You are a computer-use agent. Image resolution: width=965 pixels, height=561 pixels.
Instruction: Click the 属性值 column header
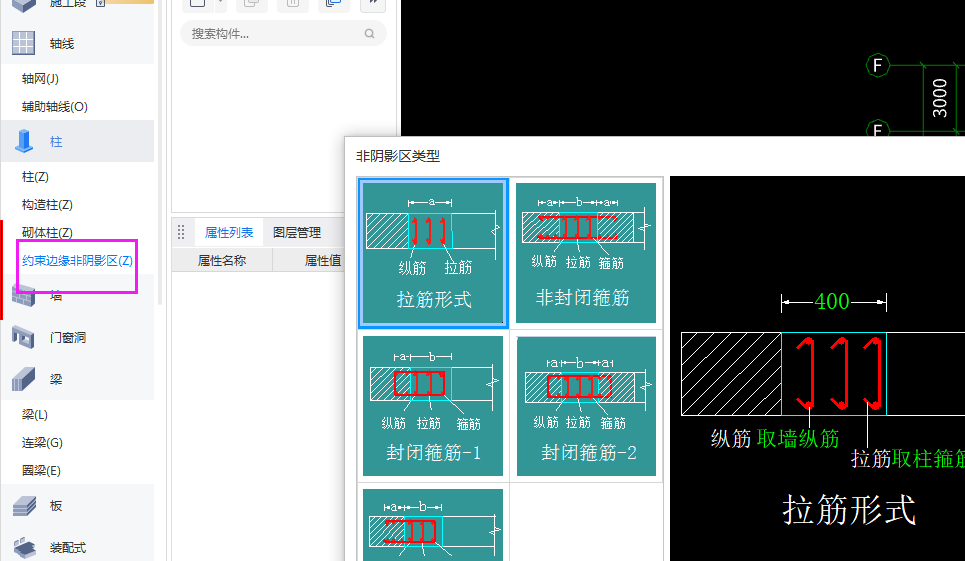pyautogui.click(x=322, y=260)
